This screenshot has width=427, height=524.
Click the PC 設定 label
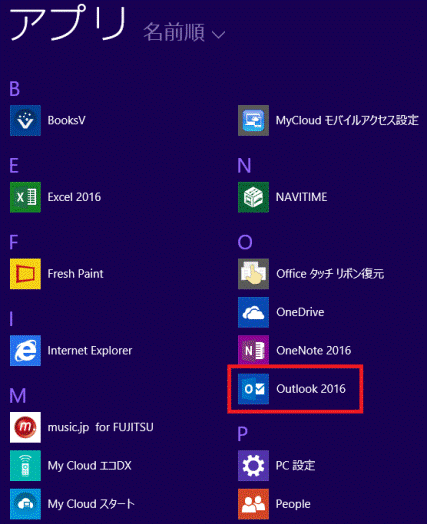(295, 466)
